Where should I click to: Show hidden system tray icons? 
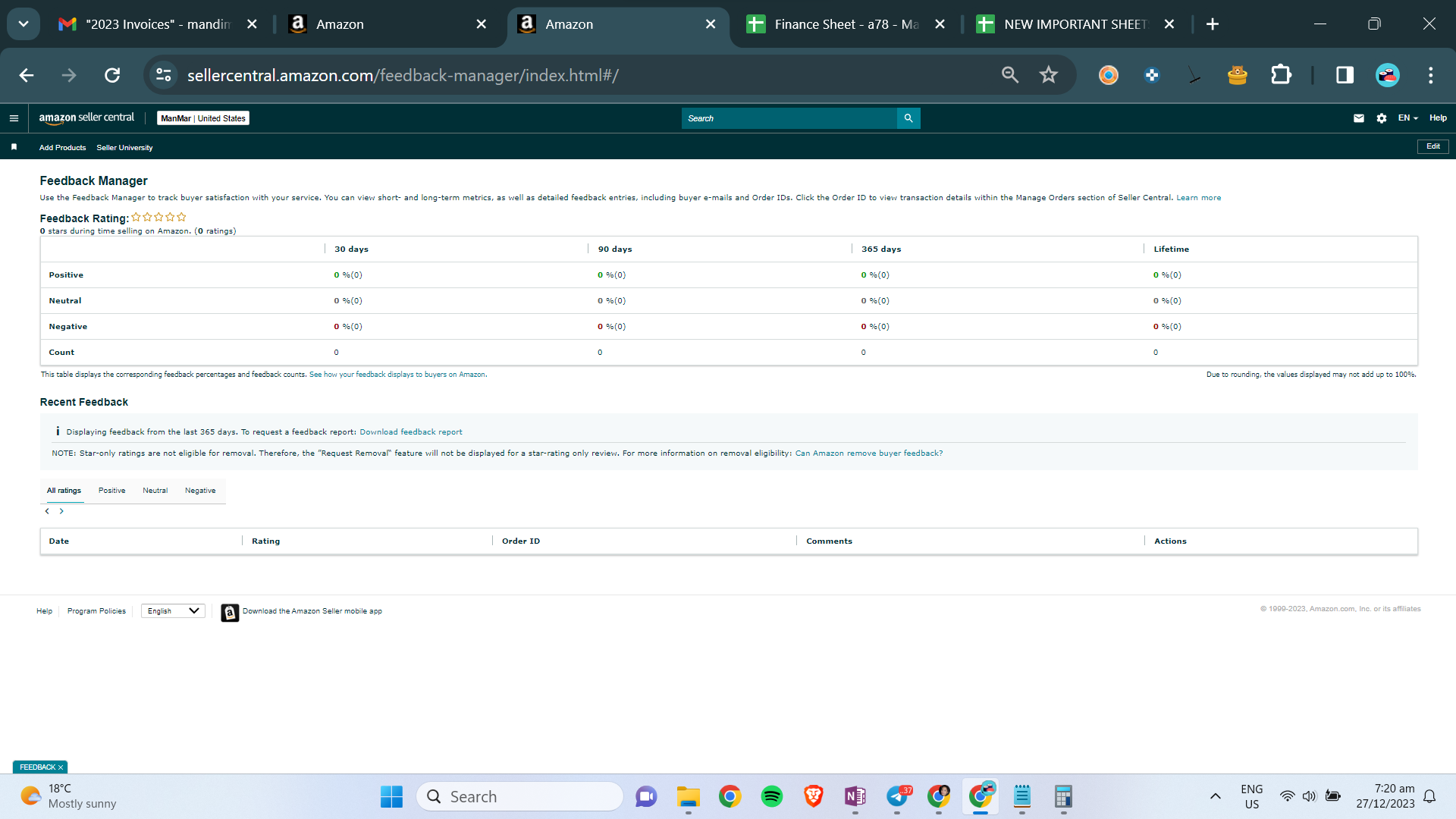1216,796
